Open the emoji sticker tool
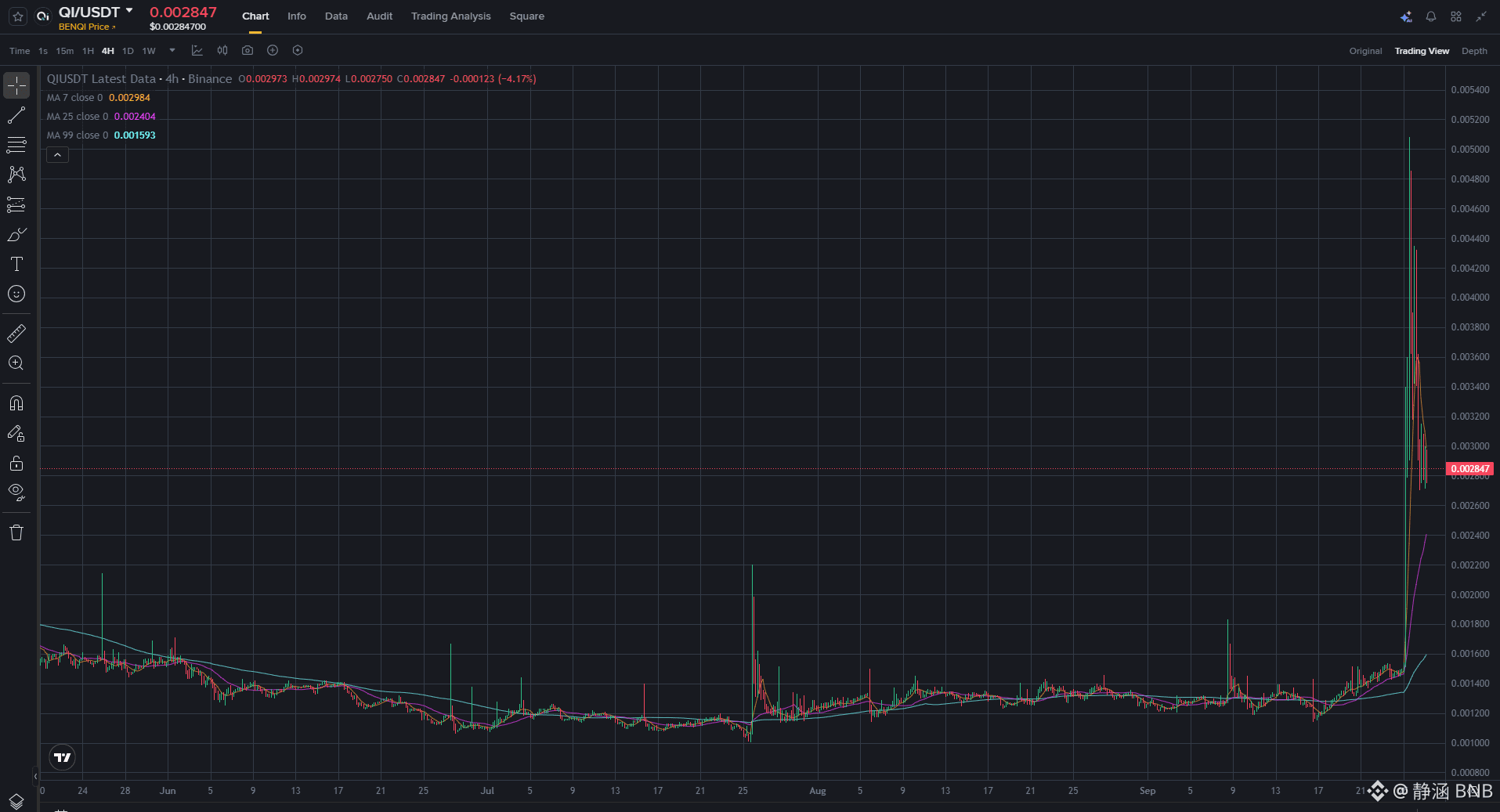This screenshot has width=1500, height=812. point(16,294)
